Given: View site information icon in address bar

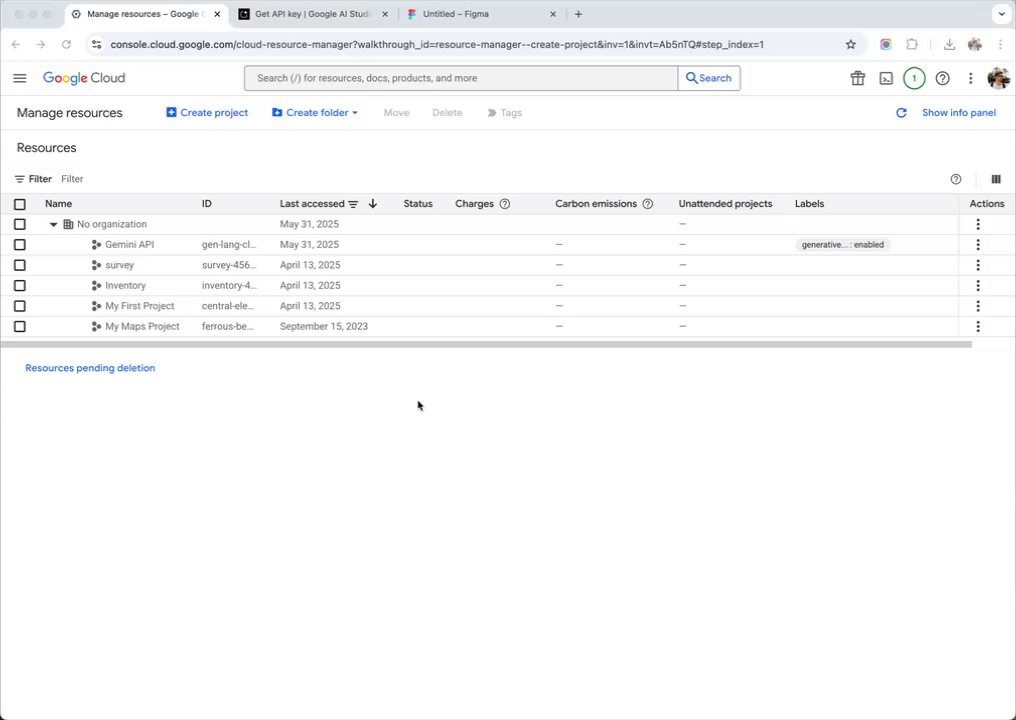Looking at the screenshot, I should (97, 45).
